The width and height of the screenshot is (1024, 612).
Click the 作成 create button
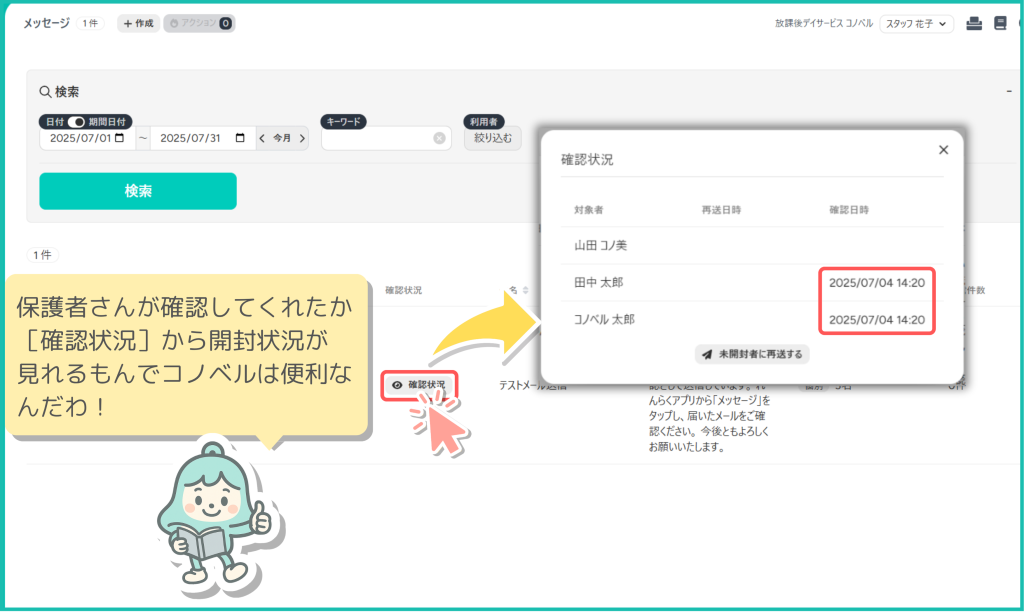point(138,23)
